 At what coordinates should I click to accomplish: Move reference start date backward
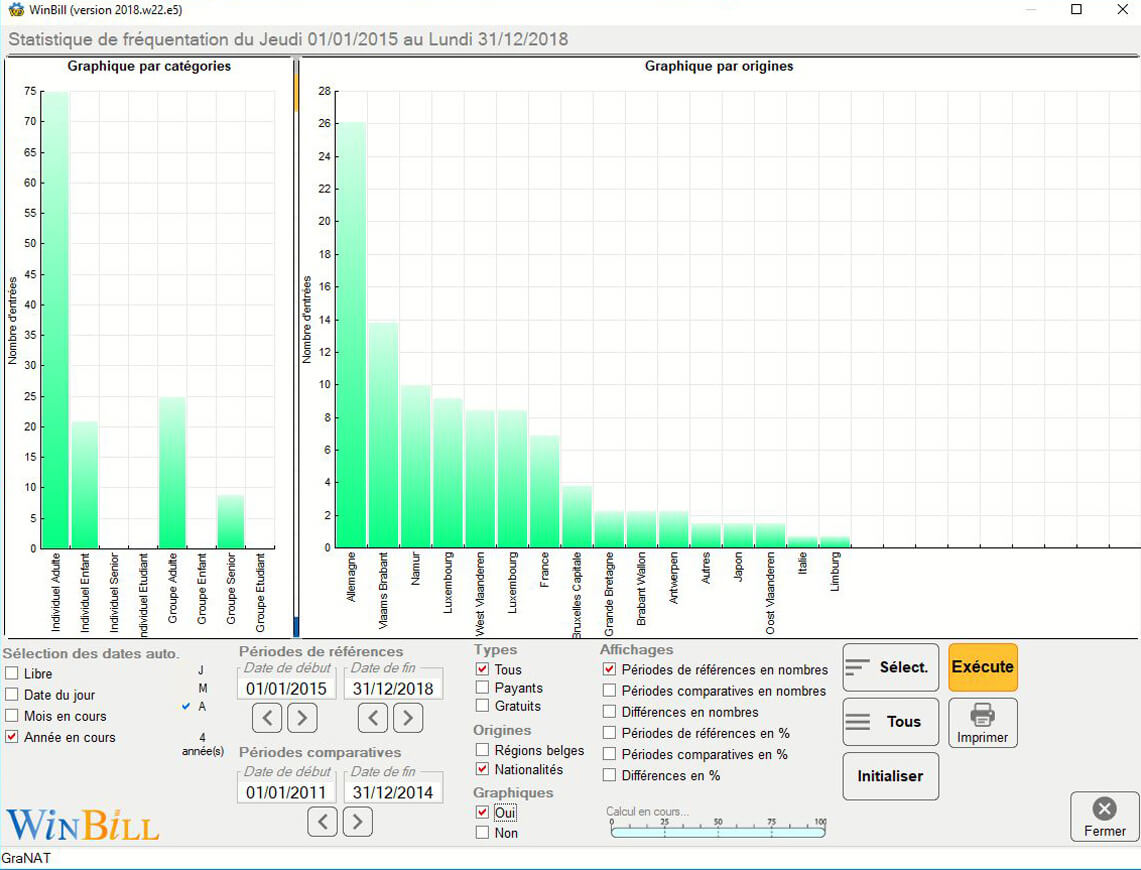click(267, 718)
